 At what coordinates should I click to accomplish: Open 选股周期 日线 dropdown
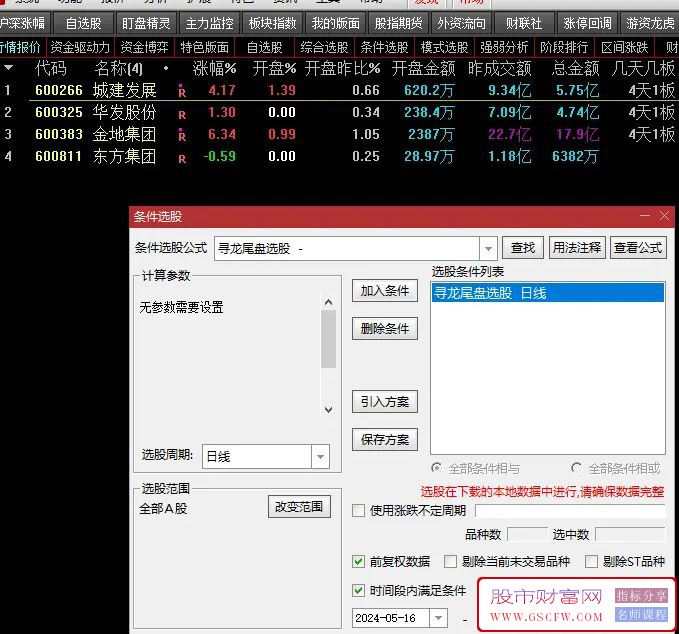(x=320, y=456)
